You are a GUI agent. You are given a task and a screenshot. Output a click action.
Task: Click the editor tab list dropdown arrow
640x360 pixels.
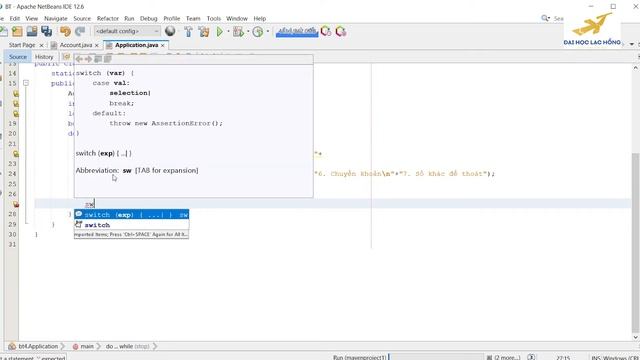click(x=632, y=44)
